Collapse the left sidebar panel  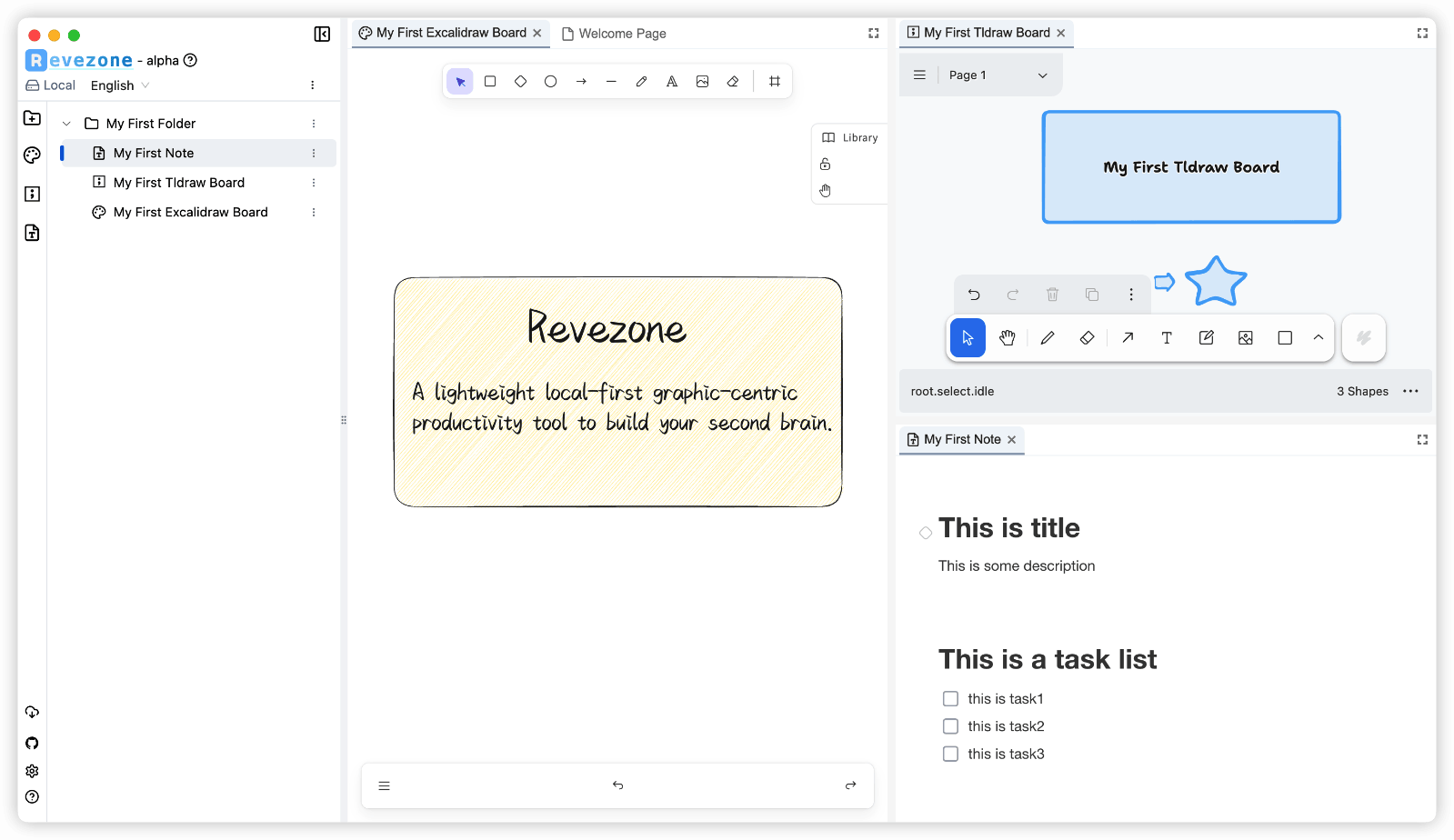[x=322, y=34]
